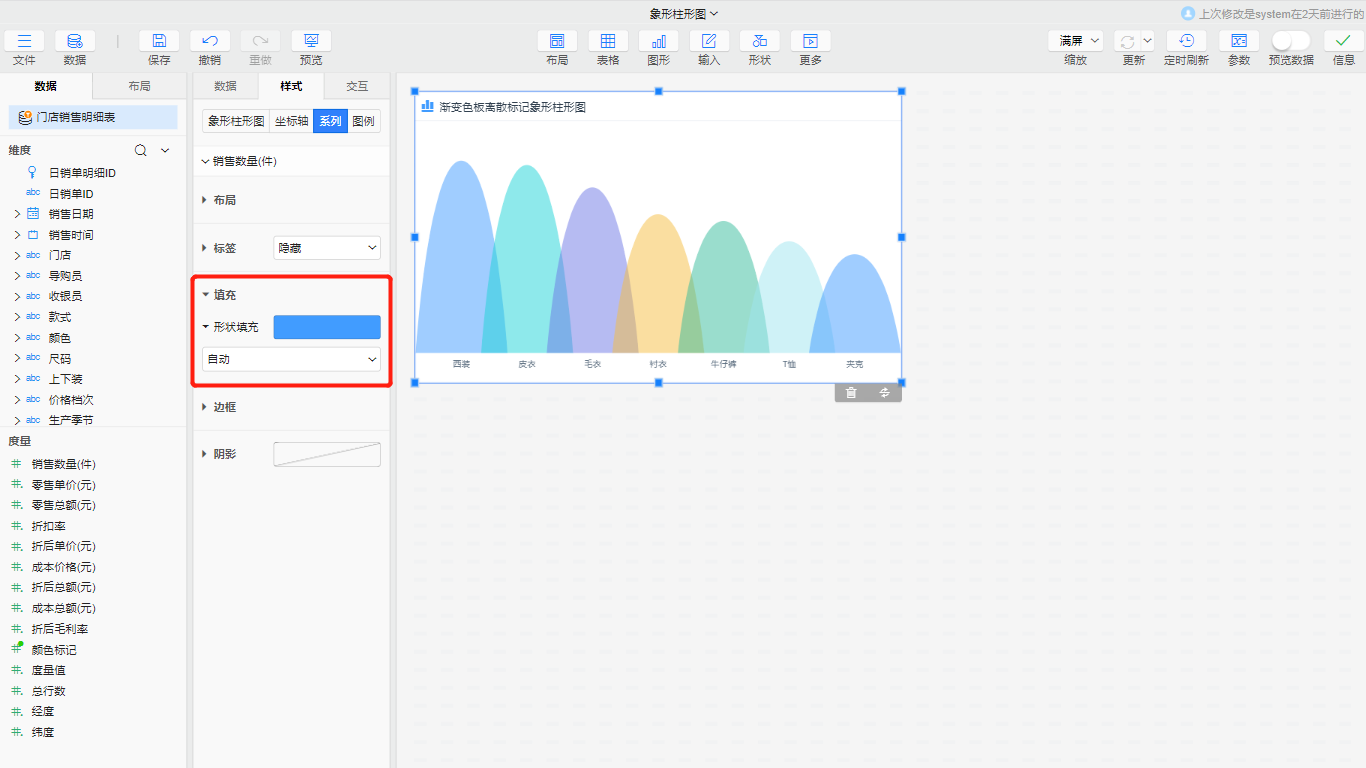Open the shape fill 自动 dropdown
The width and height of the screenshot is (1366, 768).
pos(291,359)
